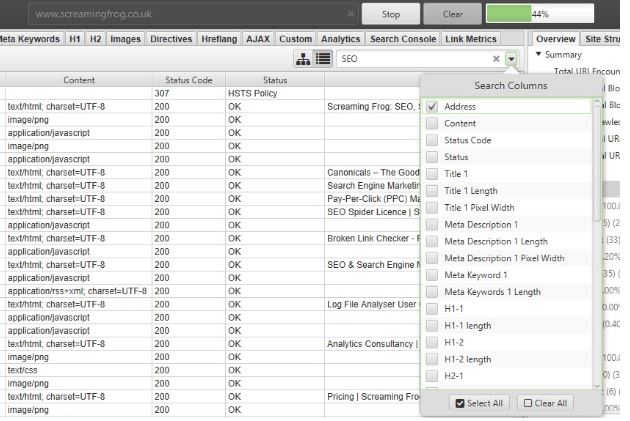Viewport: 630px width, 421px height.
Task: Select the HSTS Policy status cell
Action: click(275, 93)
